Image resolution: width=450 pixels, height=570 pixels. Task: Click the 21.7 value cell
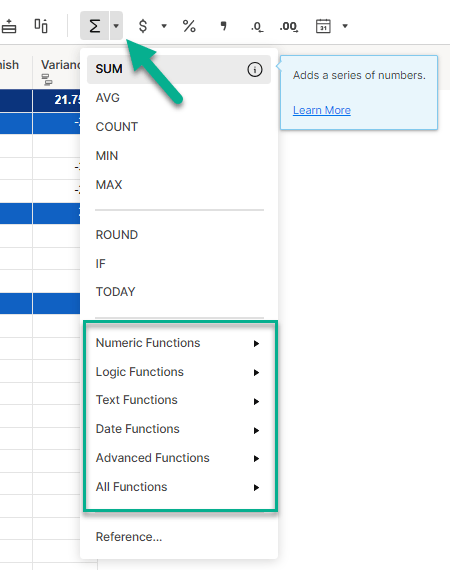point(56,100)
